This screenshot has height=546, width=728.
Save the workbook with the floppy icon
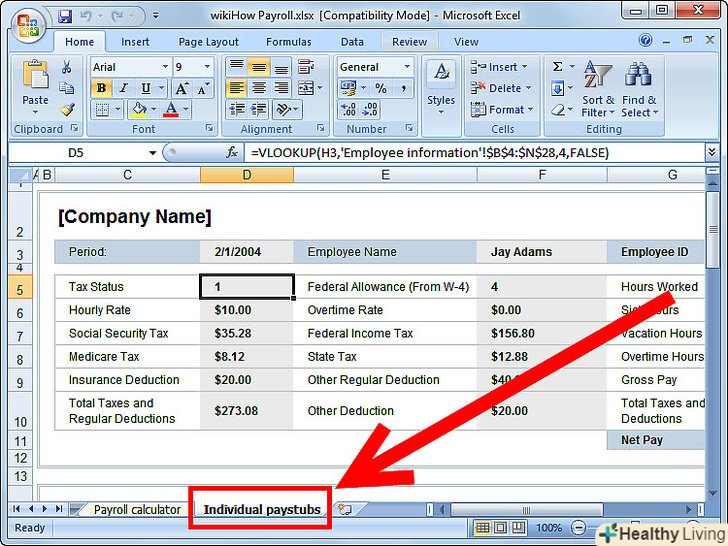click(66, 16)
